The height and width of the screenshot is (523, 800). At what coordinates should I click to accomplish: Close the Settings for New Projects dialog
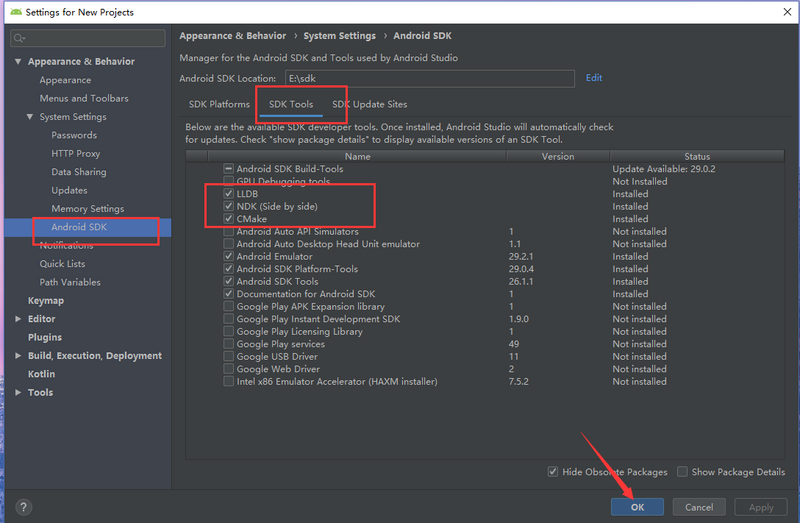(x=787, y=12)
